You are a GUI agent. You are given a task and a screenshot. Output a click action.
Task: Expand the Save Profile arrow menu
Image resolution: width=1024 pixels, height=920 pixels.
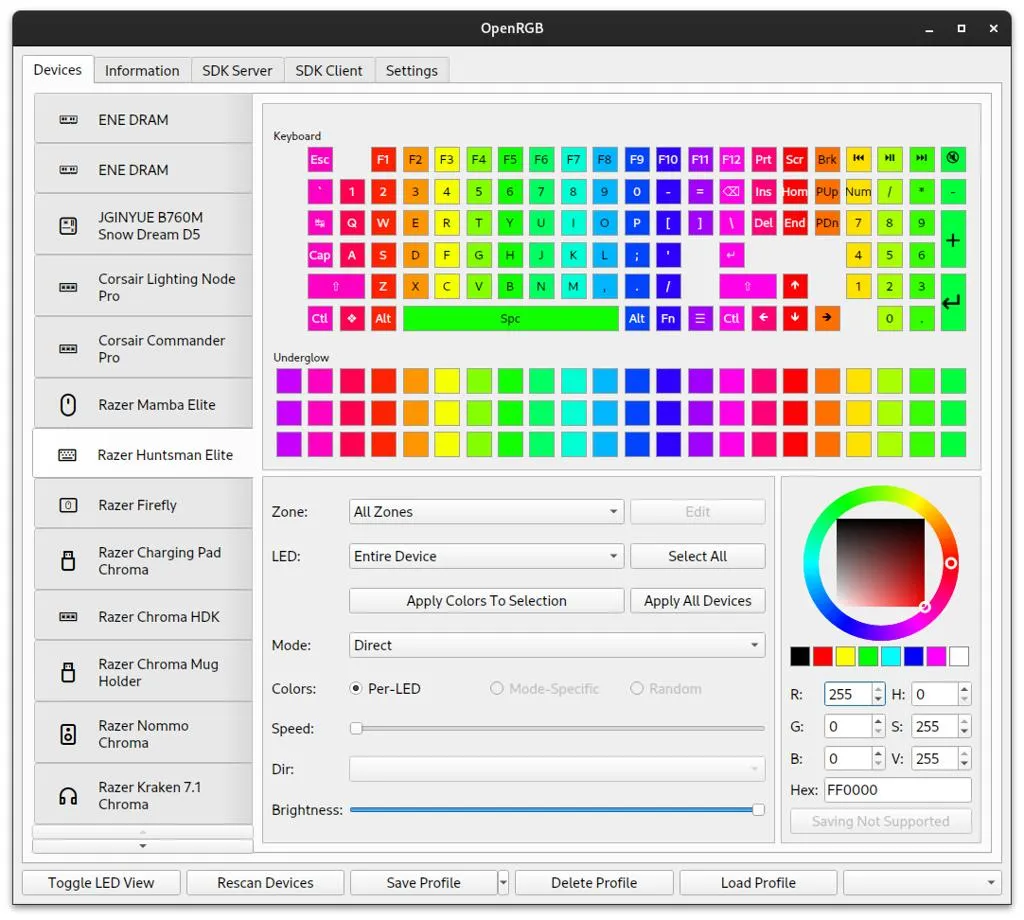[503, 883]
